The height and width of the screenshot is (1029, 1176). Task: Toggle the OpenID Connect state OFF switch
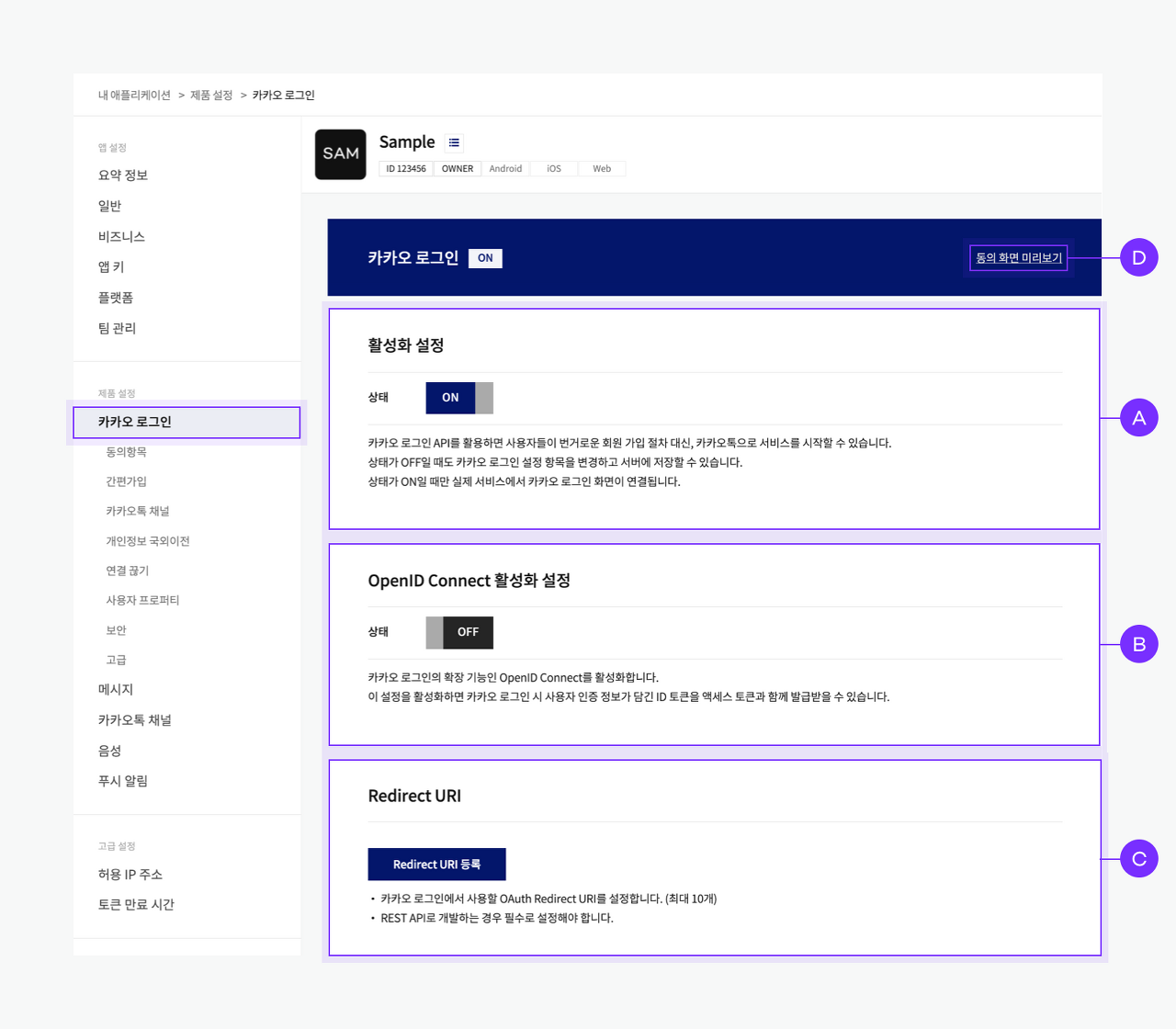click(459, 632)
